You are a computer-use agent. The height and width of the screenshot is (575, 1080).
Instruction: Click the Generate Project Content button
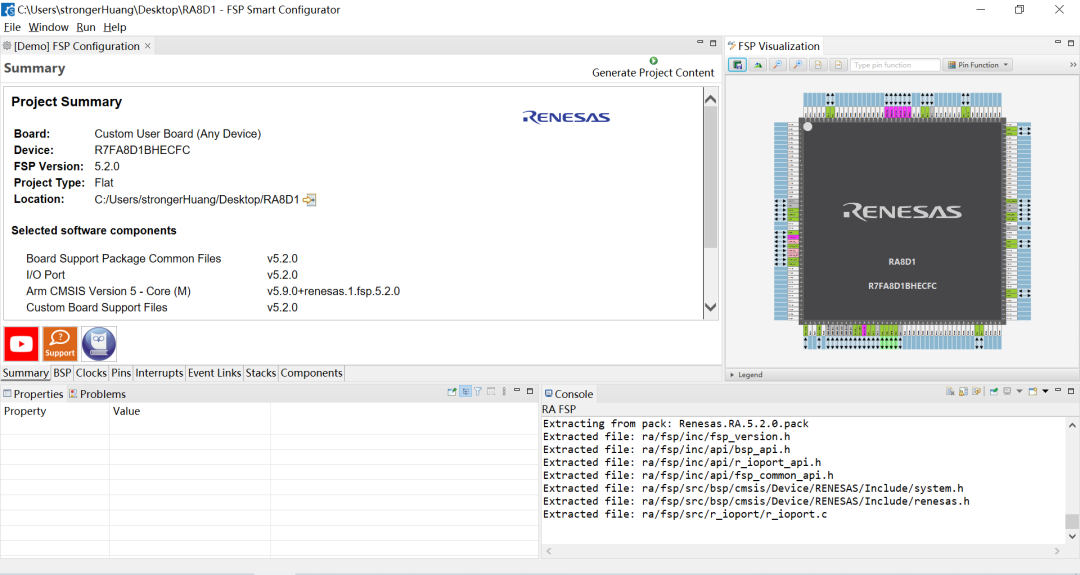click(x=653, y=67)
